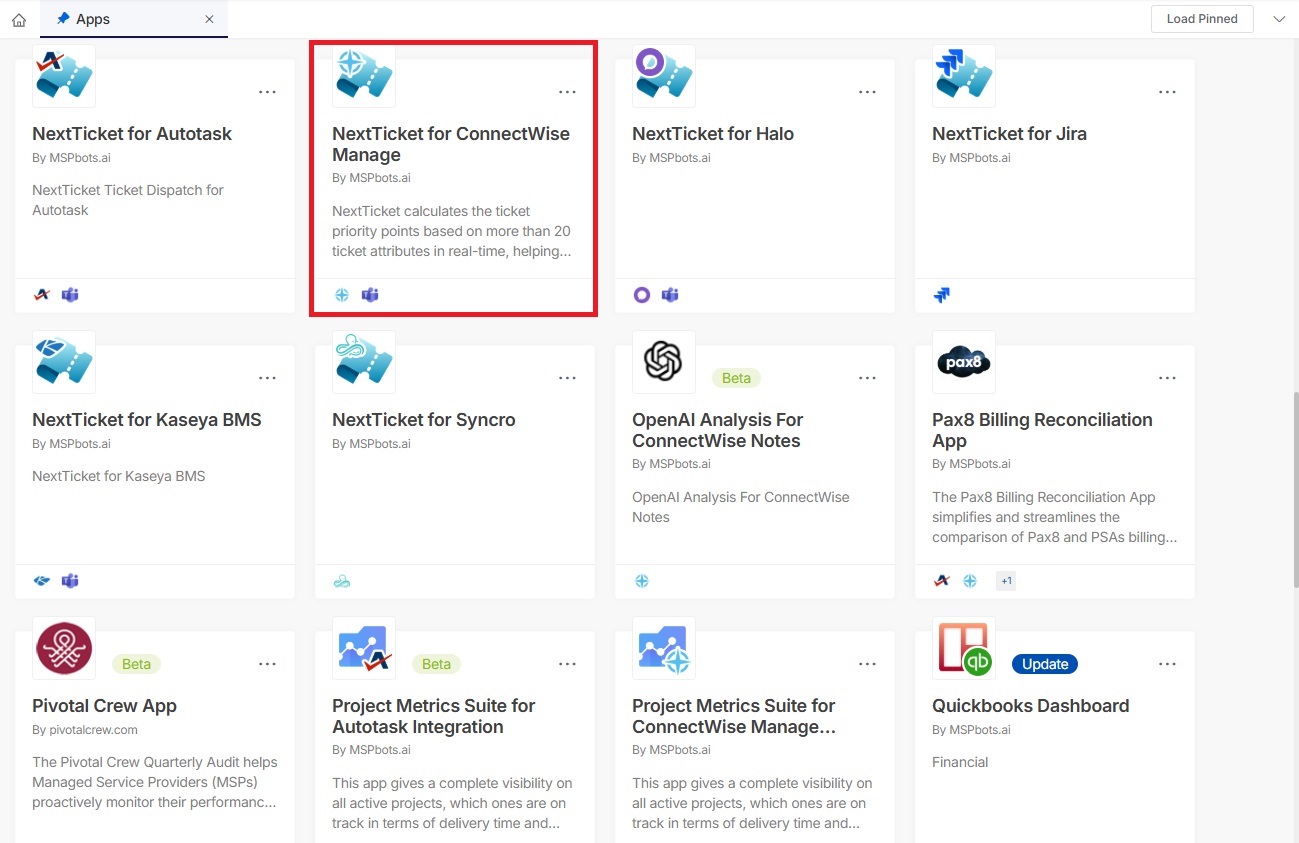The image size is (1299, 843).
Task: Click the NextTicket for Jira app logo
Action: [964, 76]
